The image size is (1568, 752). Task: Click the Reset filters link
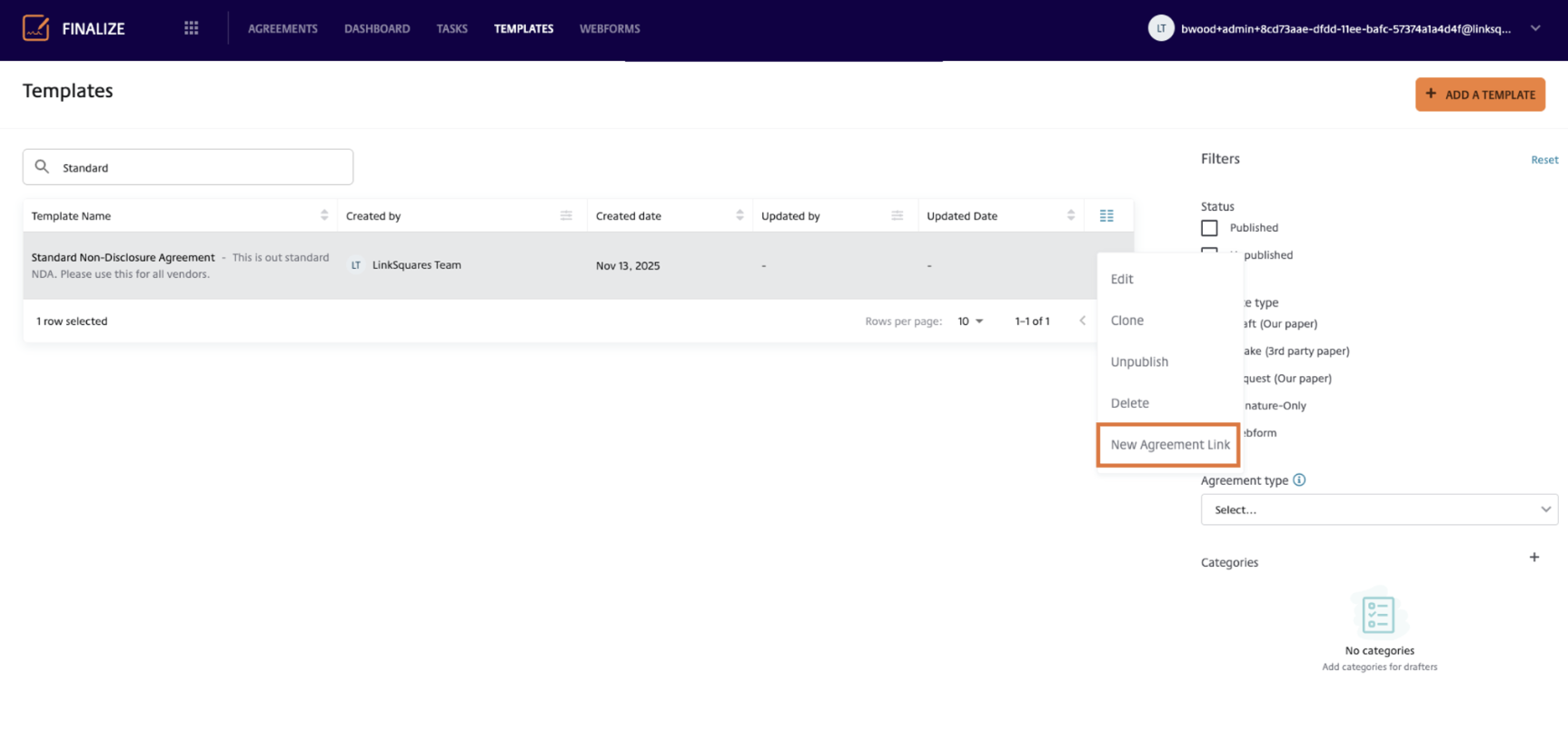point(1543,160)
